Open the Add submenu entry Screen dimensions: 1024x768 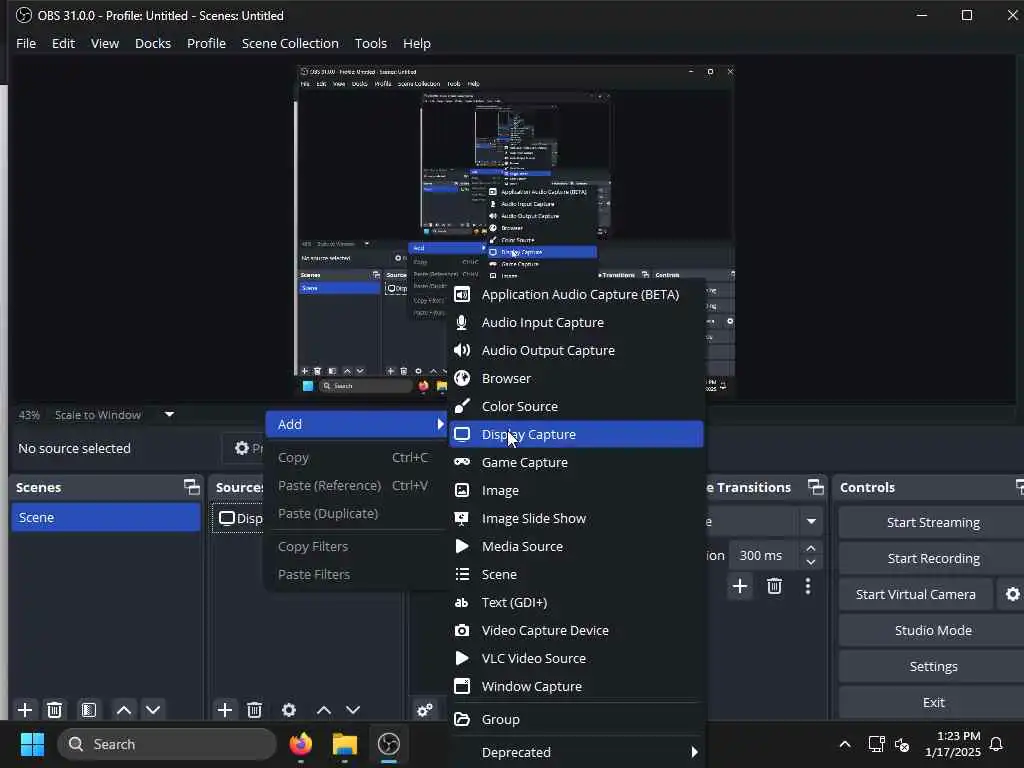click(356, 424)
